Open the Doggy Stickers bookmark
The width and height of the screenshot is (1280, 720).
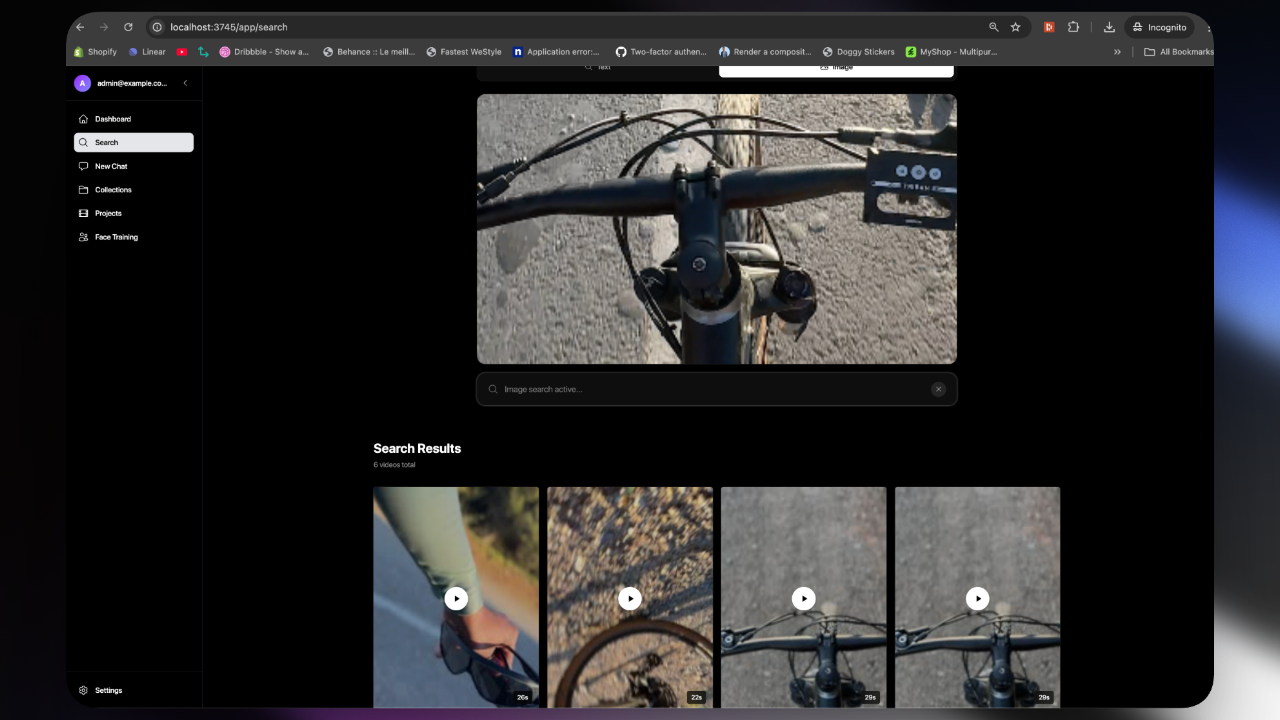(x=859, y=52)
